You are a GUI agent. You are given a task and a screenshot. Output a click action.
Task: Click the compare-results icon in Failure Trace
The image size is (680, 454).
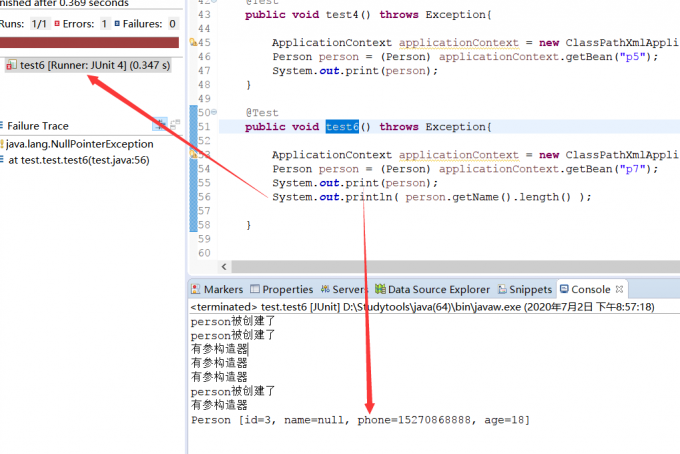[175, 125]
